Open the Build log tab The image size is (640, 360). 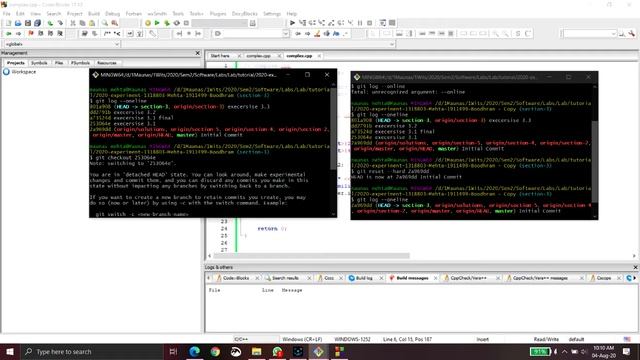tap(364, 278)
